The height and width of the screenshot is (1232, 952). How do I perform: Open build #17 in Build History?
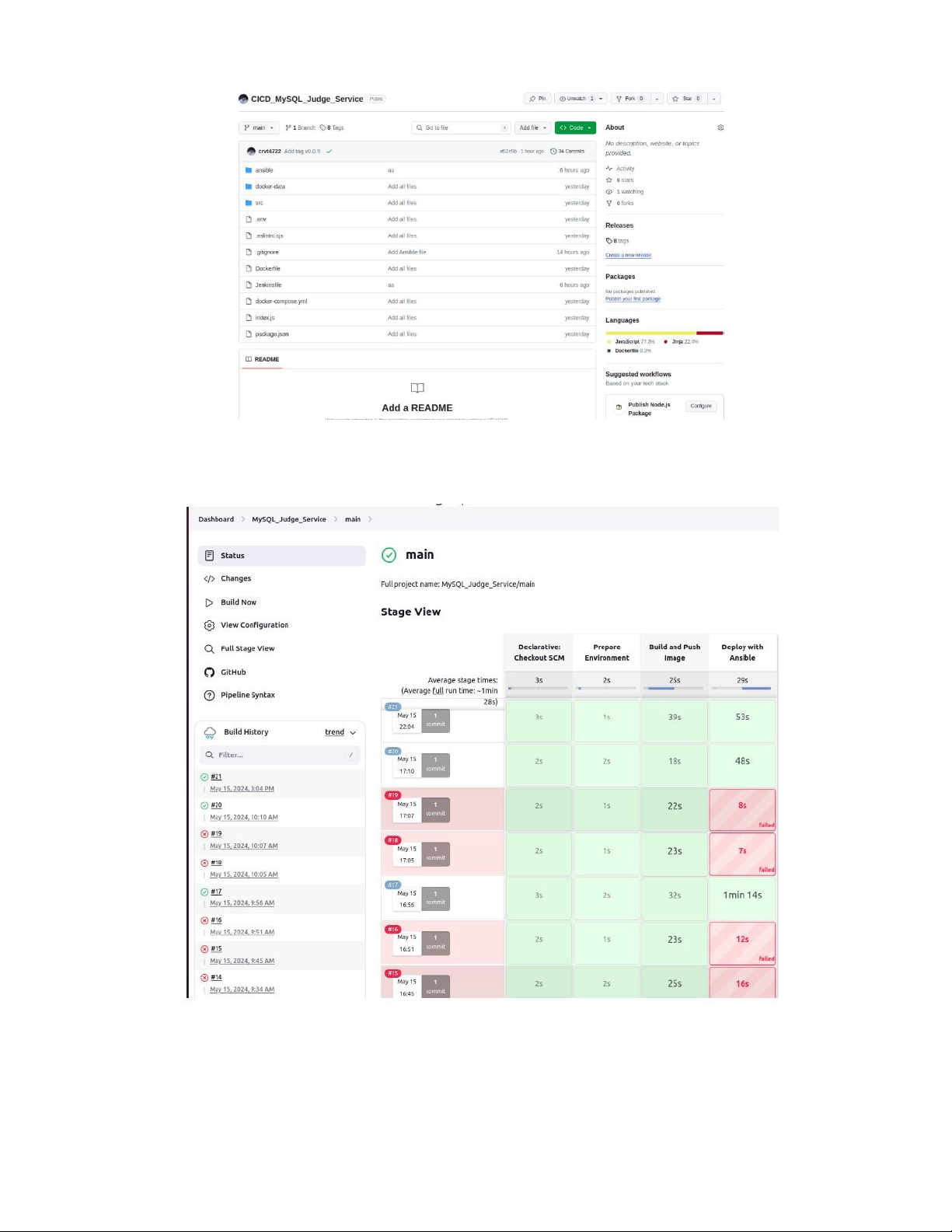pos(216,892)
